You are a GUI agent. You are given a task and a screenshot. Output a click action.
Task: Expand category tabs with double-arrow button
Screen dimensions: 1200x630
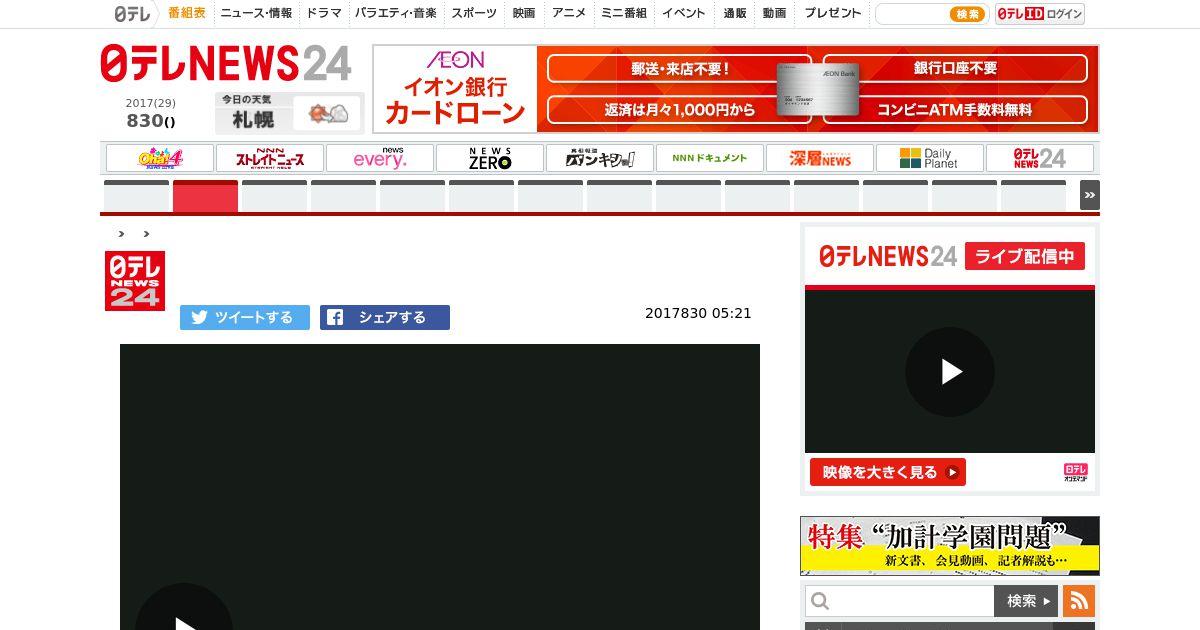(1090, 195)
